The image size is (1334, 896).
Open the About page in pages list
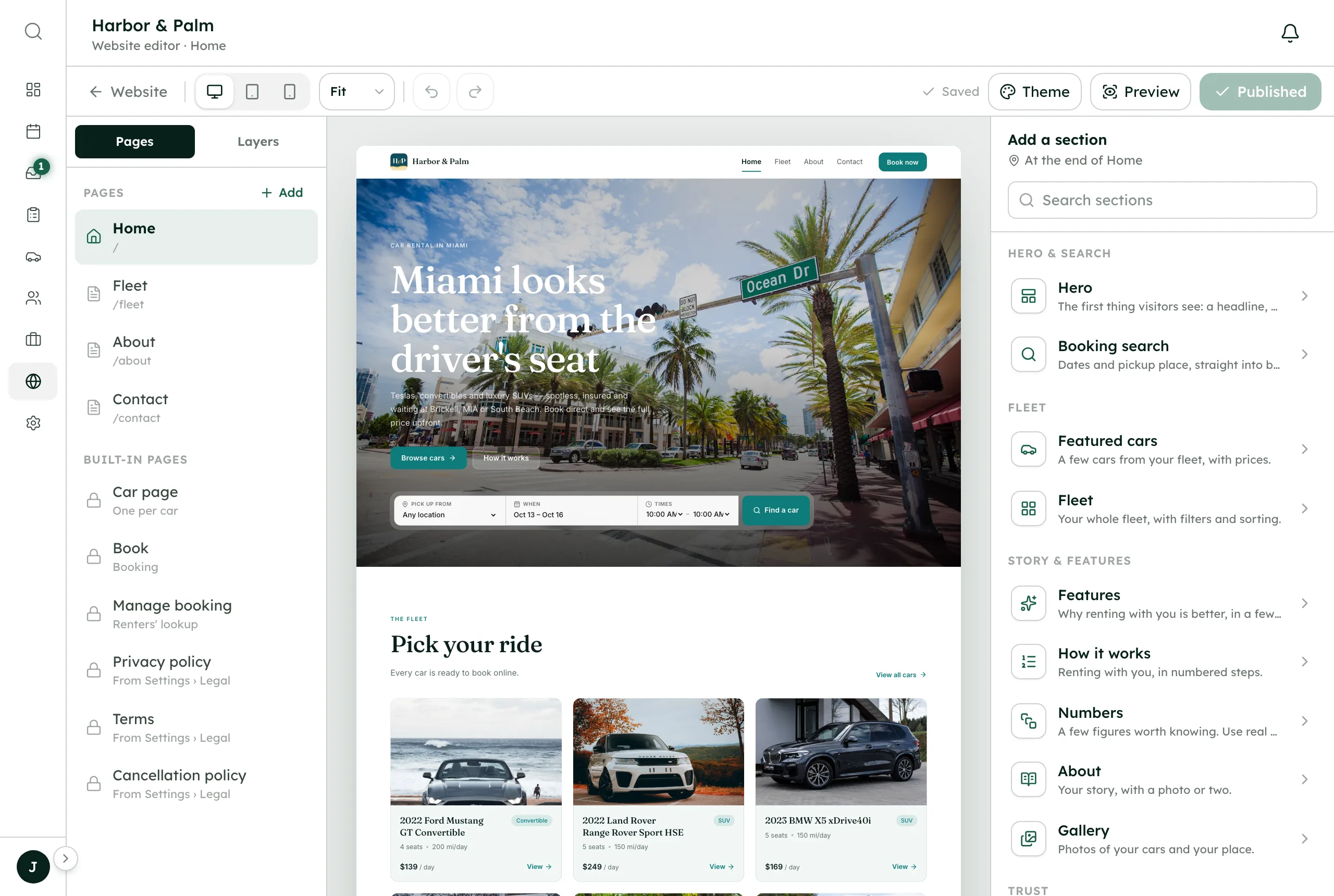196,351
